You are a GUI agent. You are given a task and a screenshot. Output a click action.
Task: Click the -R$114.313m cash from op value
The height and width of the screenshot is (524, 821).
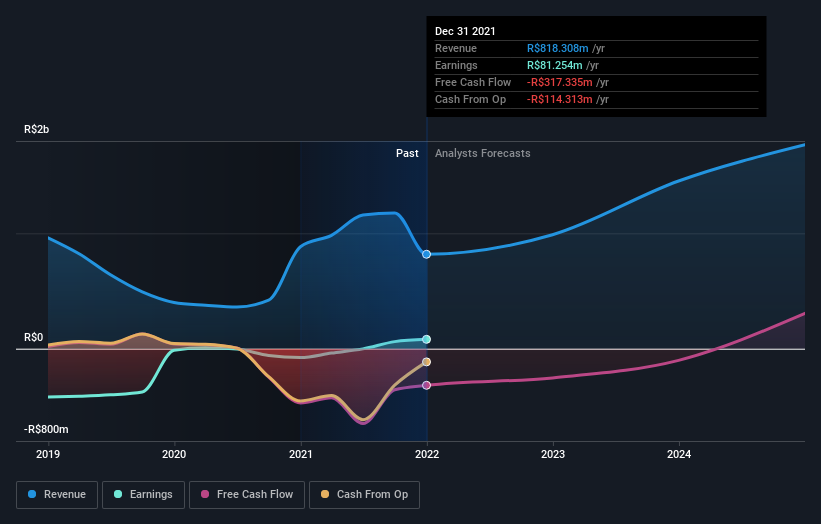click(560, 99)
